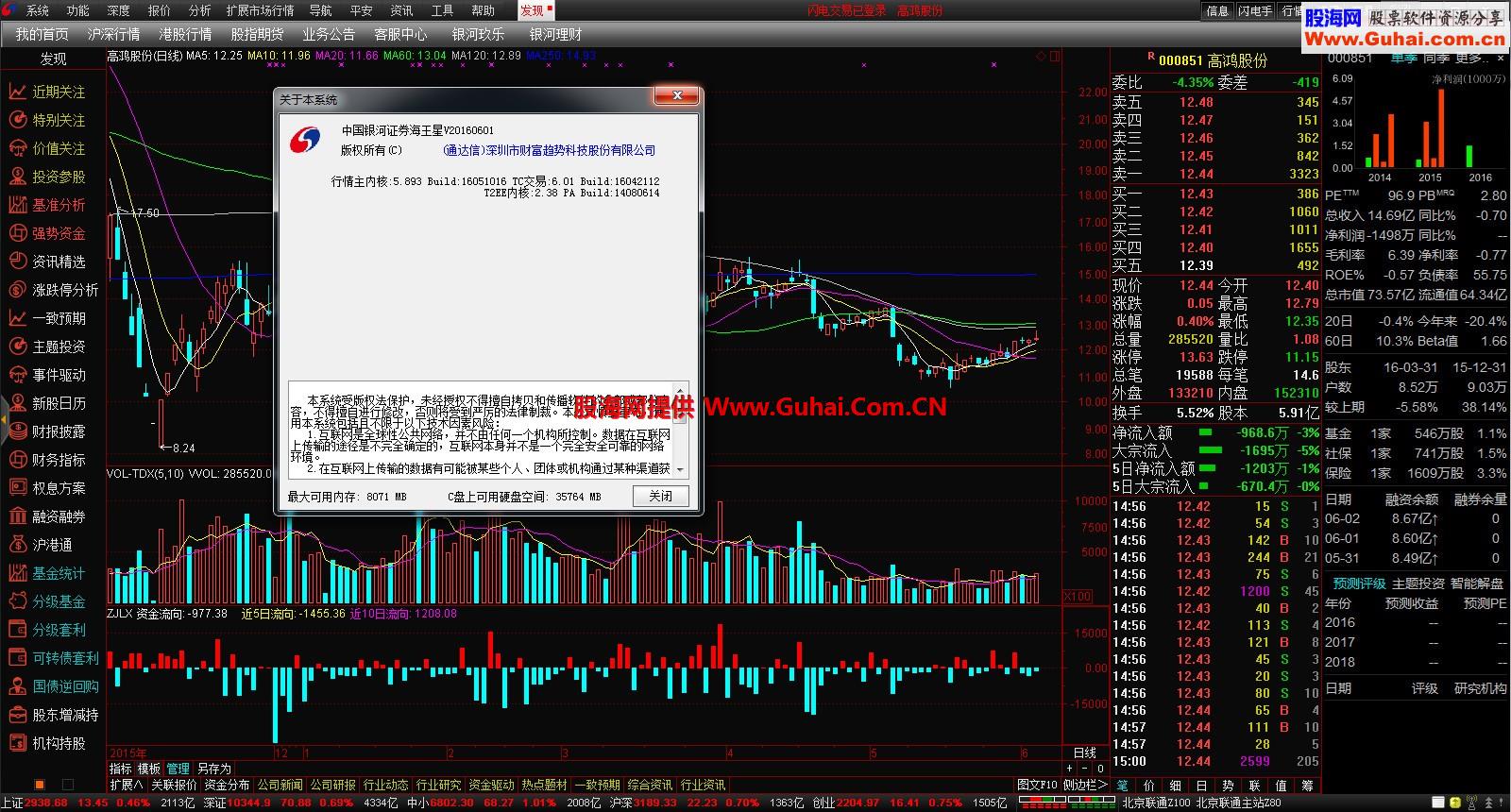Click the 价值关注 sidebar icon
Screen dimensions: 1511x812
pyautogui.click(x=17, y=148)
